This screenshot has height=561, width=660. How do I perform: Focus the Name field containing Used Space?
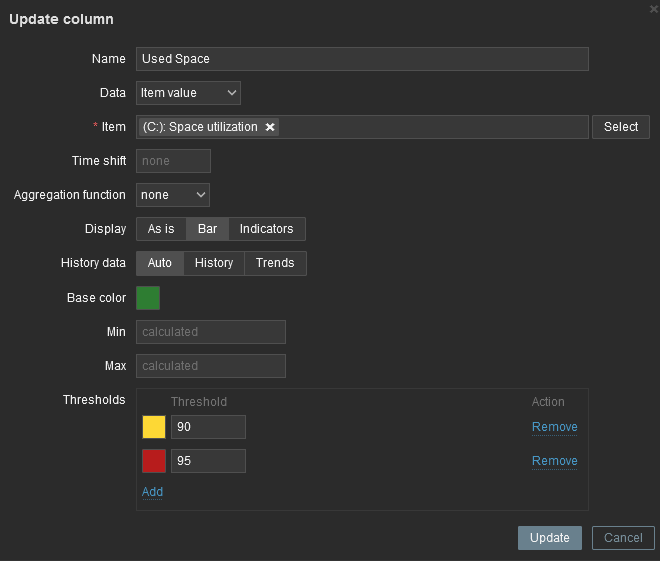362,59
